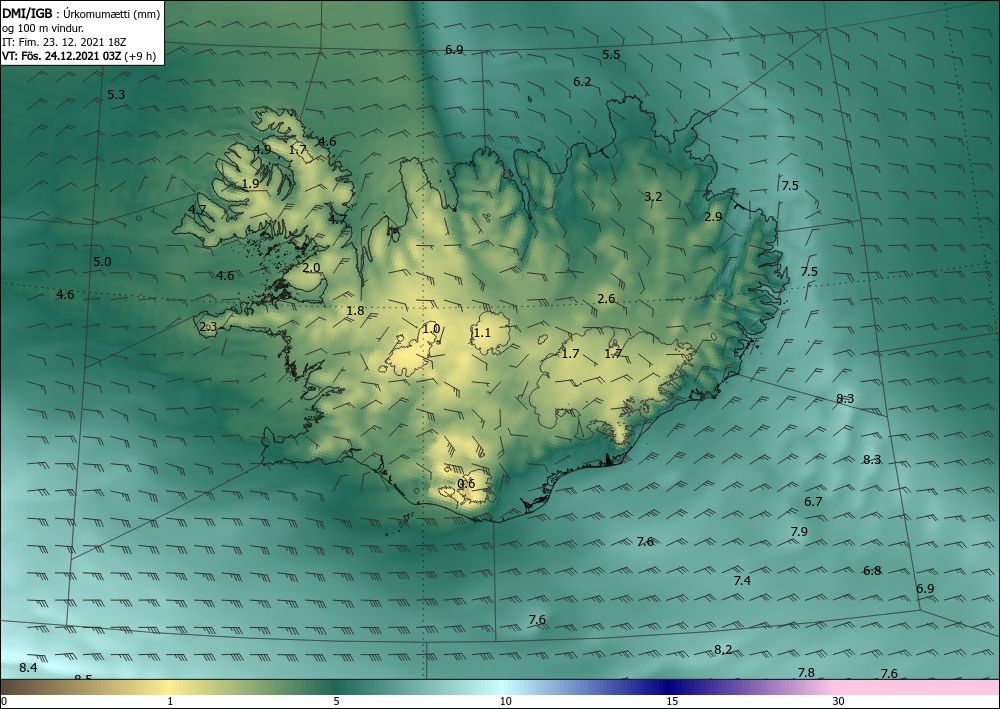Click the '1' tick on the colour scale
The image size is (1000, 709).
tap(170, 701)
